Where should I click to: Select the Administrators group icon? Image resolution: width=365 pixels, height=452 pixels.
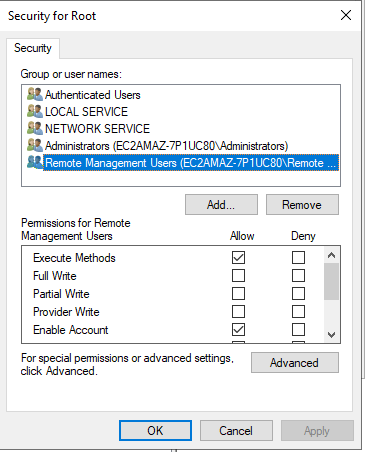tap(35, 145)
